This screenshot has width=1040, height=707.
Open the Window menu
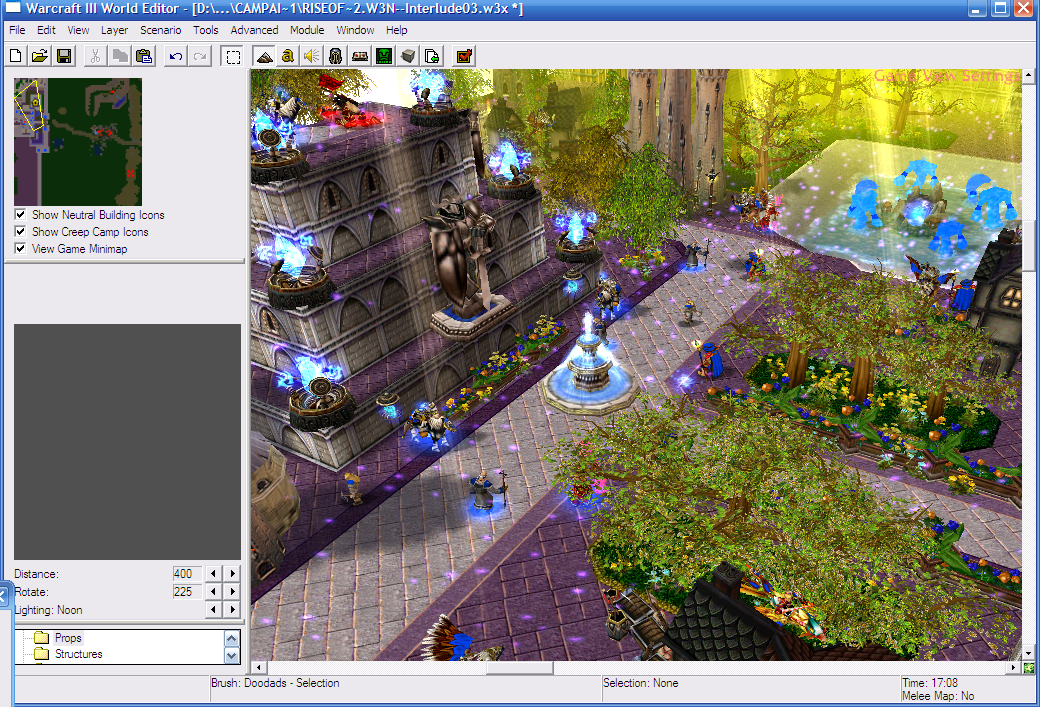tap(355, 30)
